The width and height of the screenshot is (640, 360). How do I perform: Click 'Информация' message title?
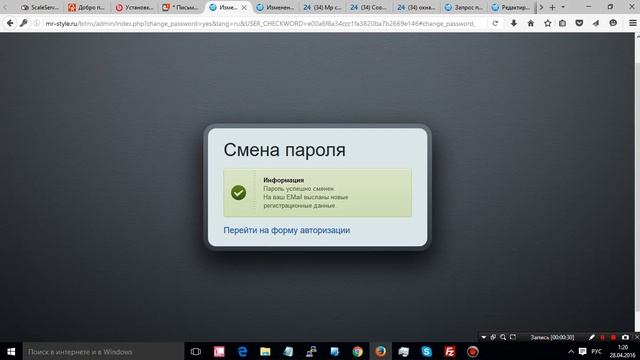click(284, 180)
